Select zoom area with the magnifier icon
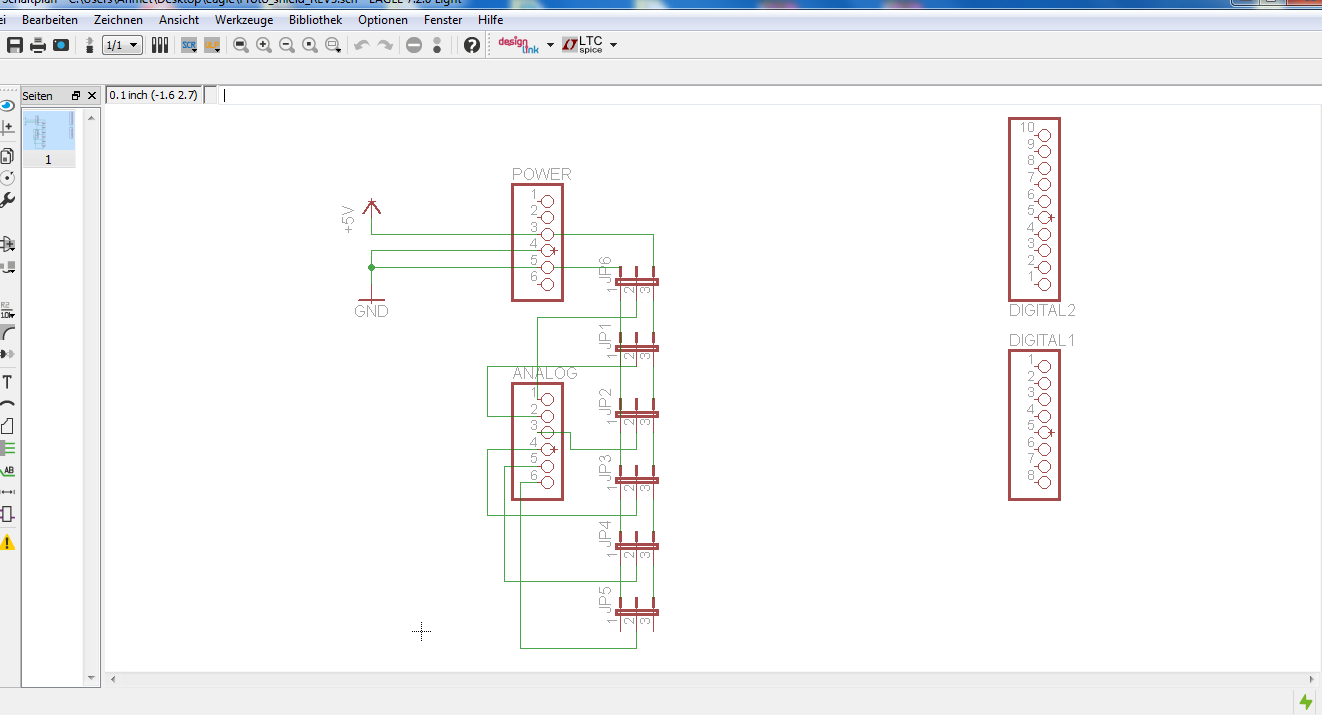The image size is (1322, 715). pyautogui.click(x=333, y=45)
